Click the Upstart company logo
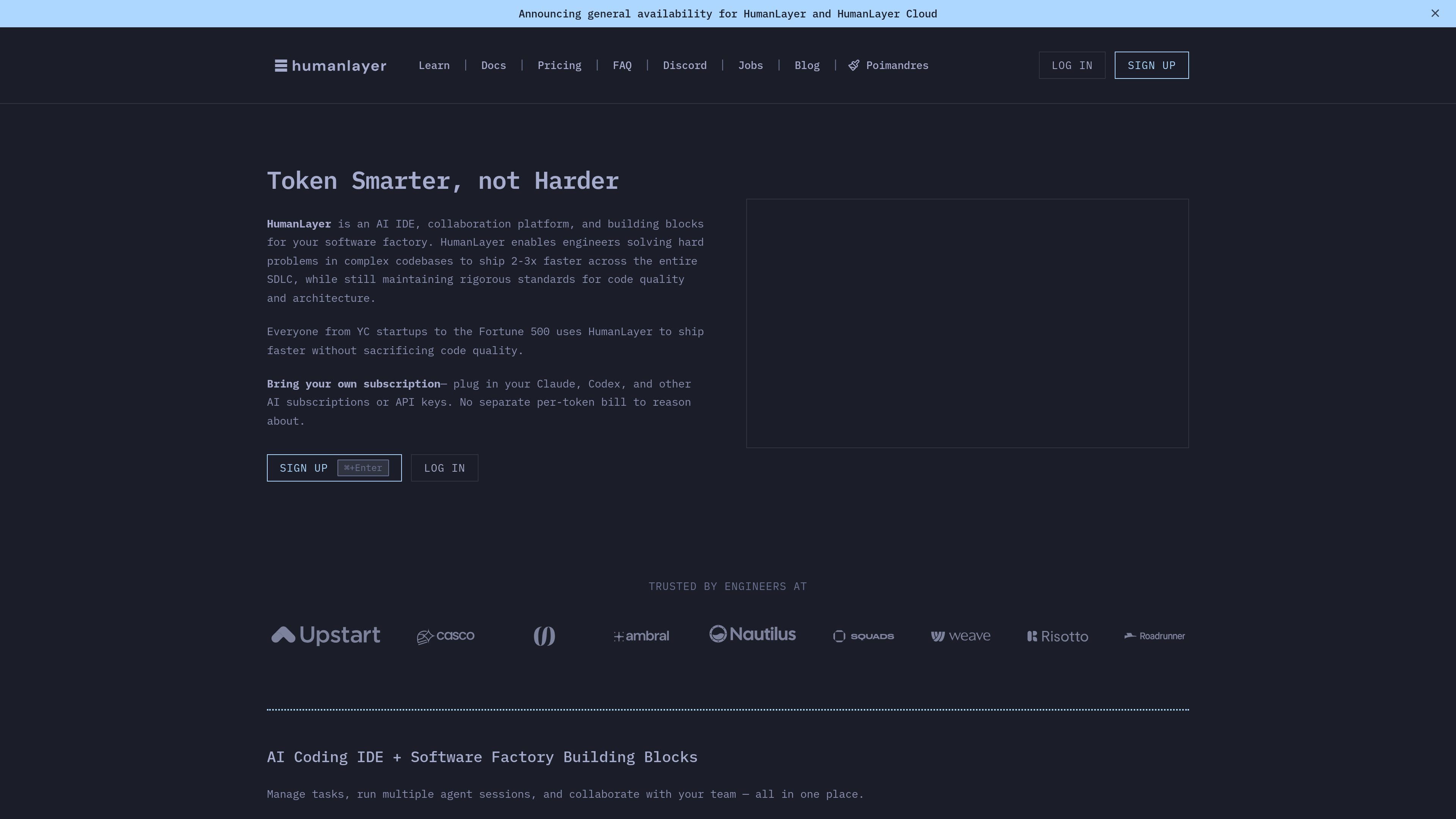 [x=326, y=635]
